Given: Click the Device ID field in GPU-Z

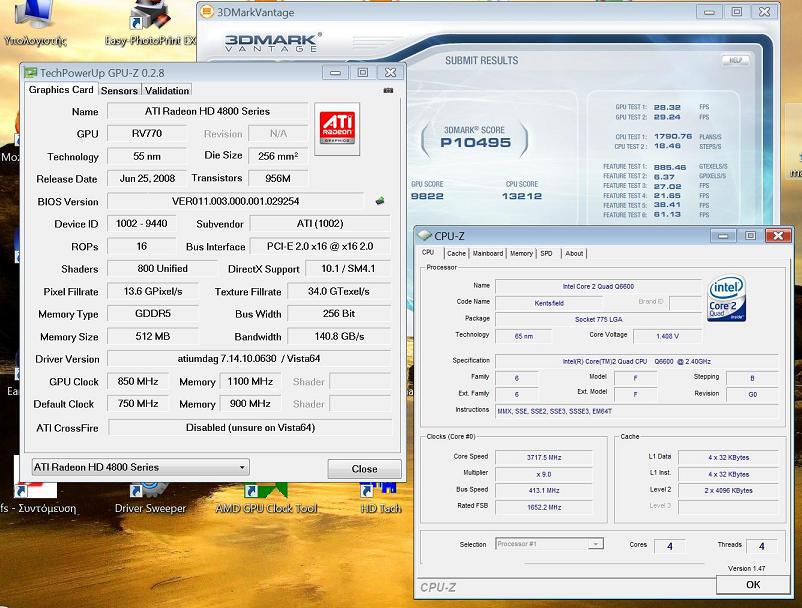Looking at the screenshot, I should tap(142, 223).
